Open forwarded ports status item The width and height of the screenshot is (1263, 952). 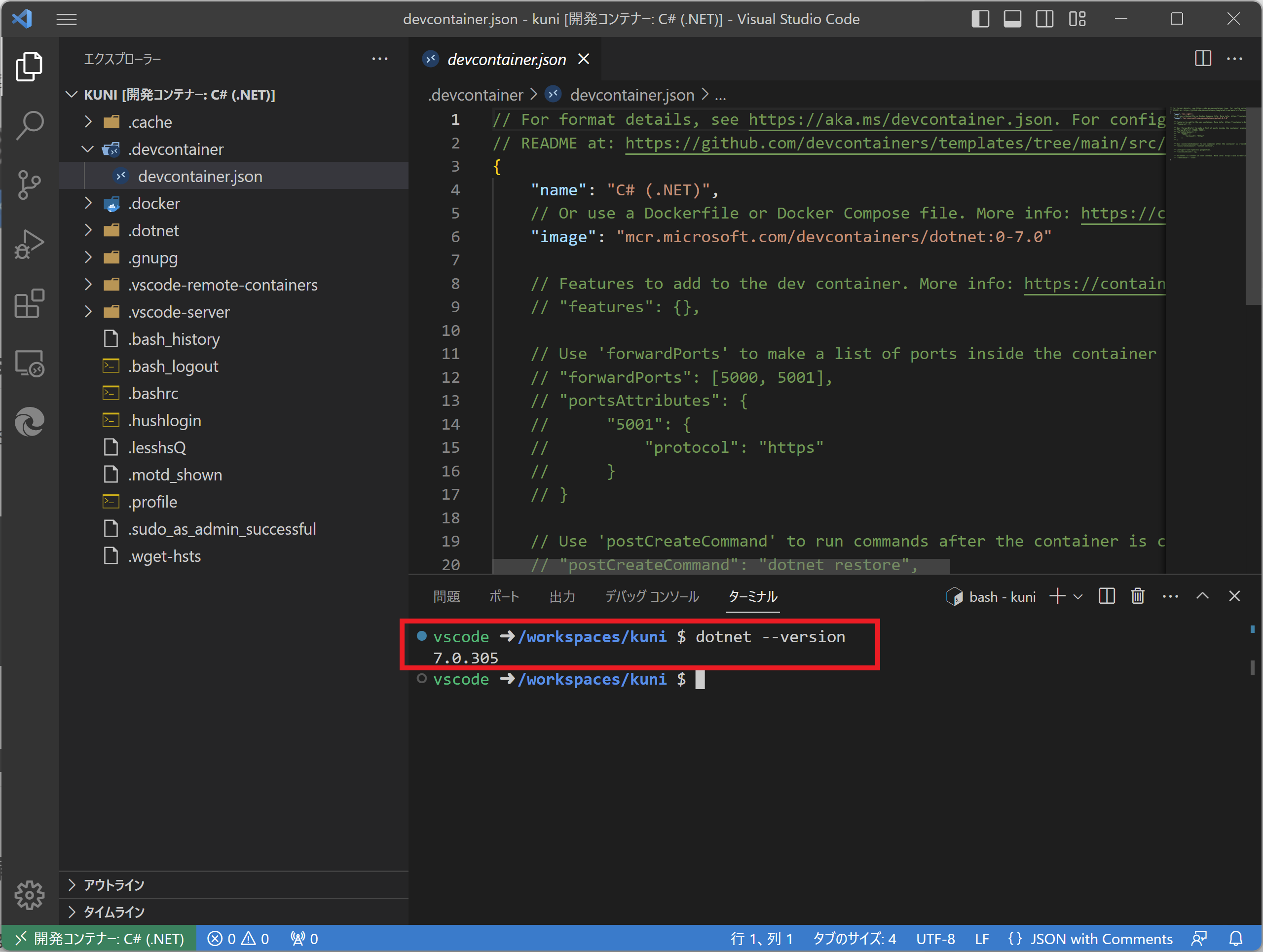[304, 939]
